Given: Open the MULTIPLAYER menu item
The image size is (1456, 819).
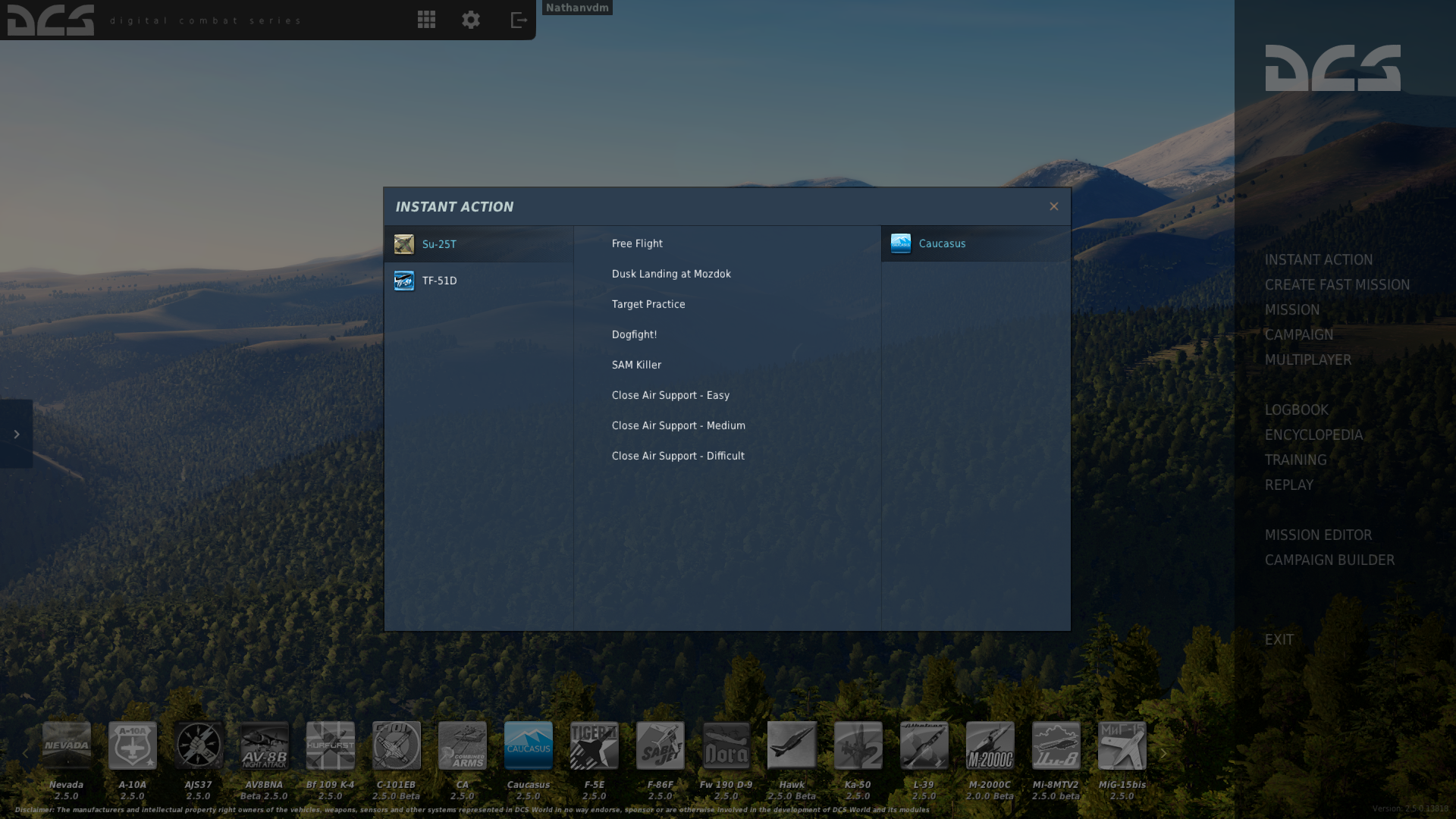Looking at the screenshot, I should (1307, 360).
